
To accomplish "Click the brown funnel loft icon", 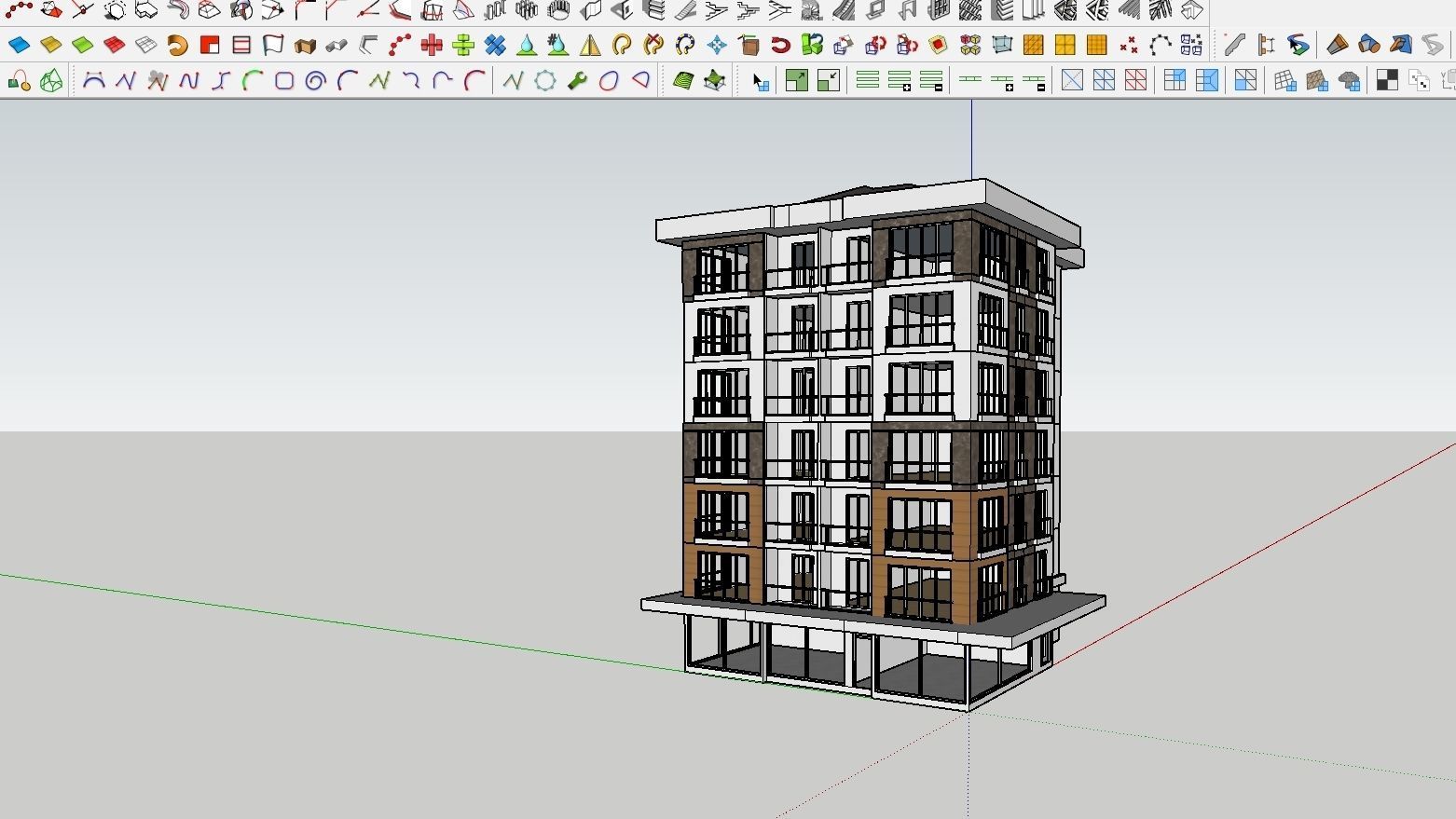I will pyautogui.click(x=1338, y=45).
